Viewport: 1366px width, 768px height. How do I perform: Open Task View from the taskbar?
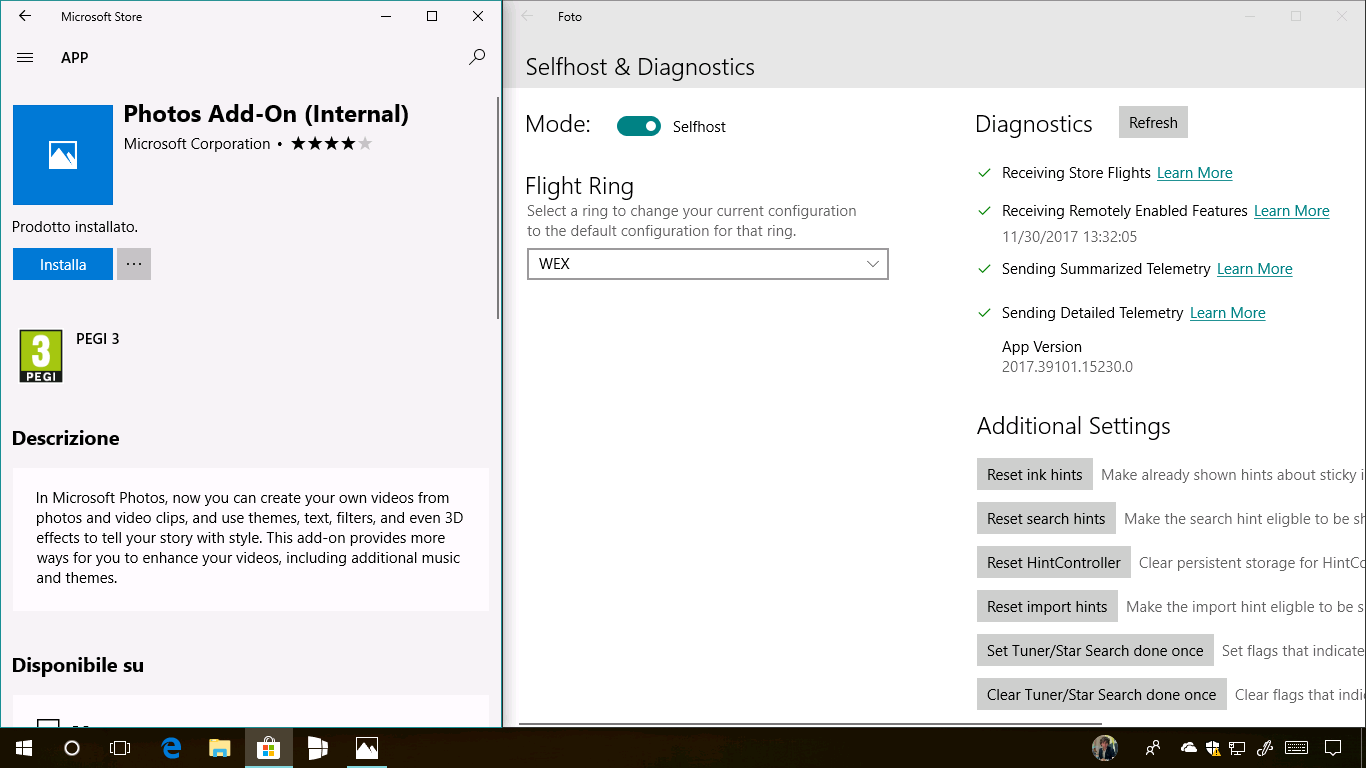tap(120, 748)
